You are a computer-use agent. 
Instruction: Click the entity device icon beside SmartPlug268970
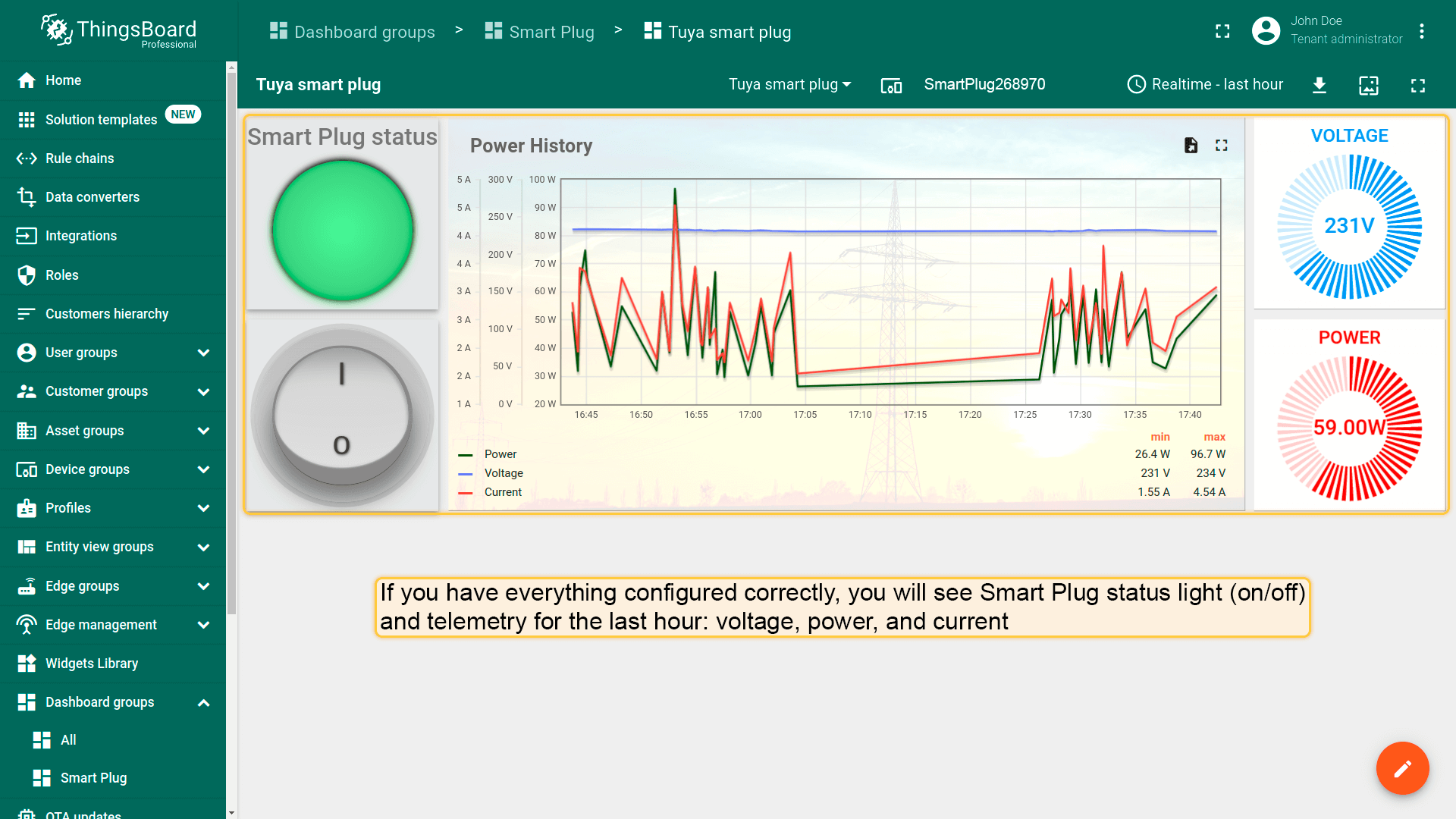[x=891, y=86]
